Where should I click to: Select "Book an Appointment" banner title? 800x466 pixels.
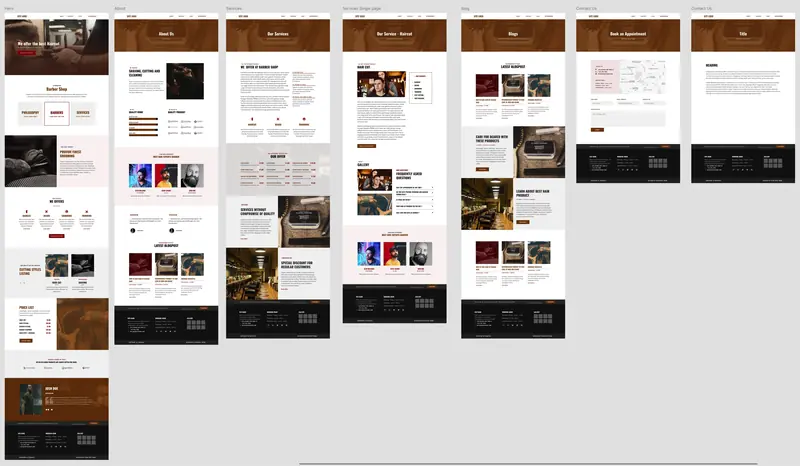pos(628,34)
